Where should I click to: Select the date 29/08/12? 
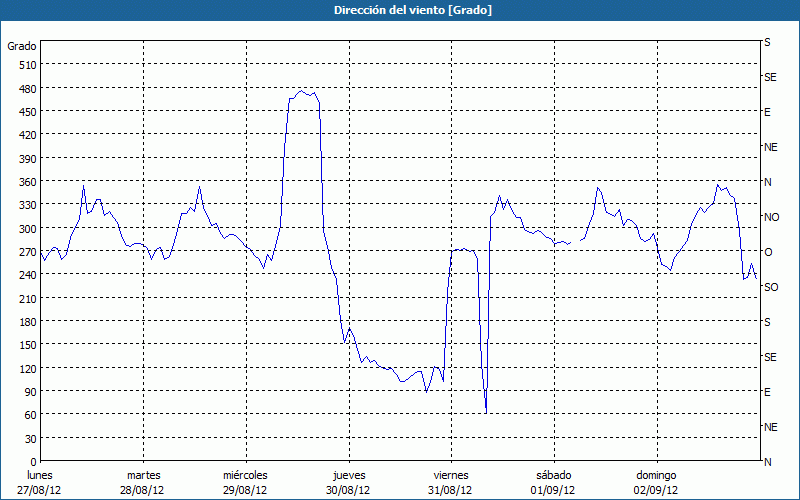[245, 490]
